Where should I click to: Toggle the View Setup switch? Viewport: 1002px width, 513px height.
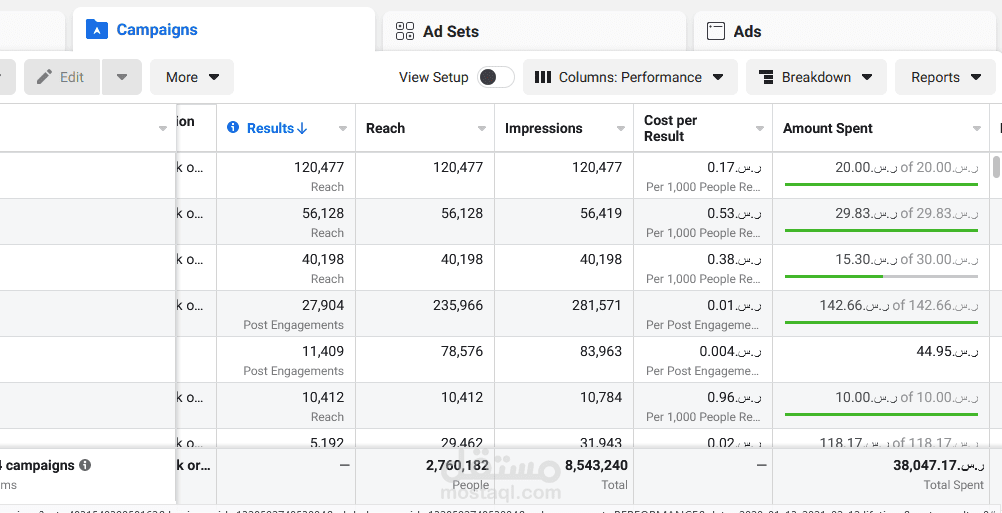496,77
